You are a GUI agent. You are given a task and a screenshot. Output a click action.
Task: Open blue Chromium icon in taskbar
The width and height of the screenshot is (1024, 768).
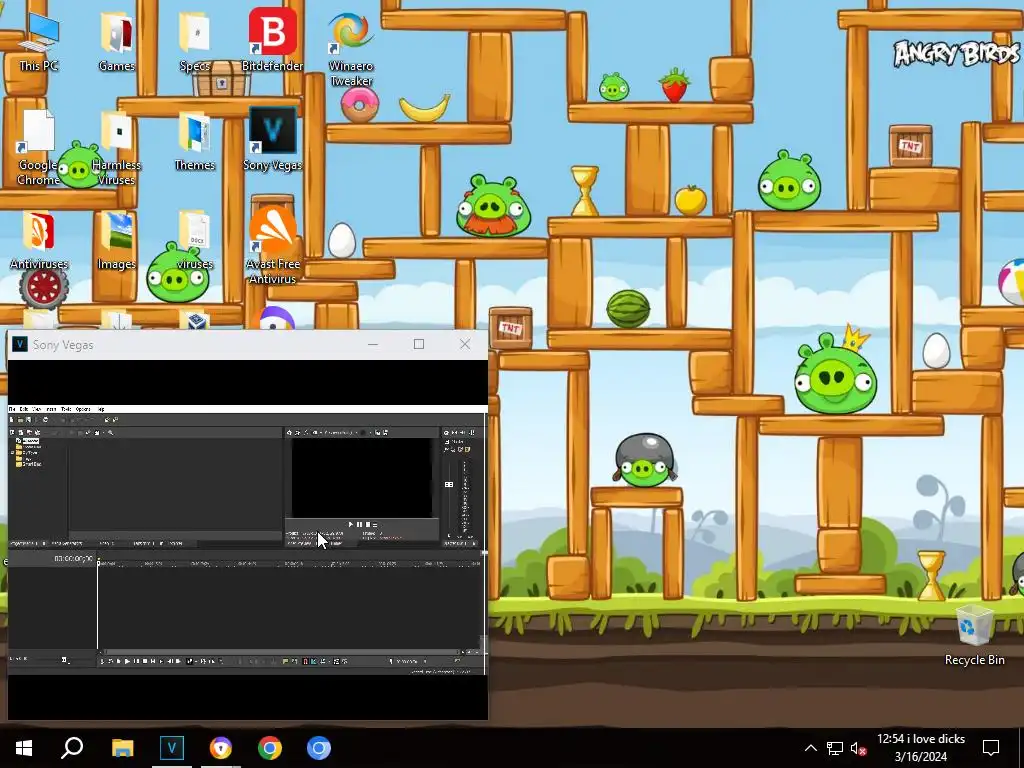pos(319,748)
